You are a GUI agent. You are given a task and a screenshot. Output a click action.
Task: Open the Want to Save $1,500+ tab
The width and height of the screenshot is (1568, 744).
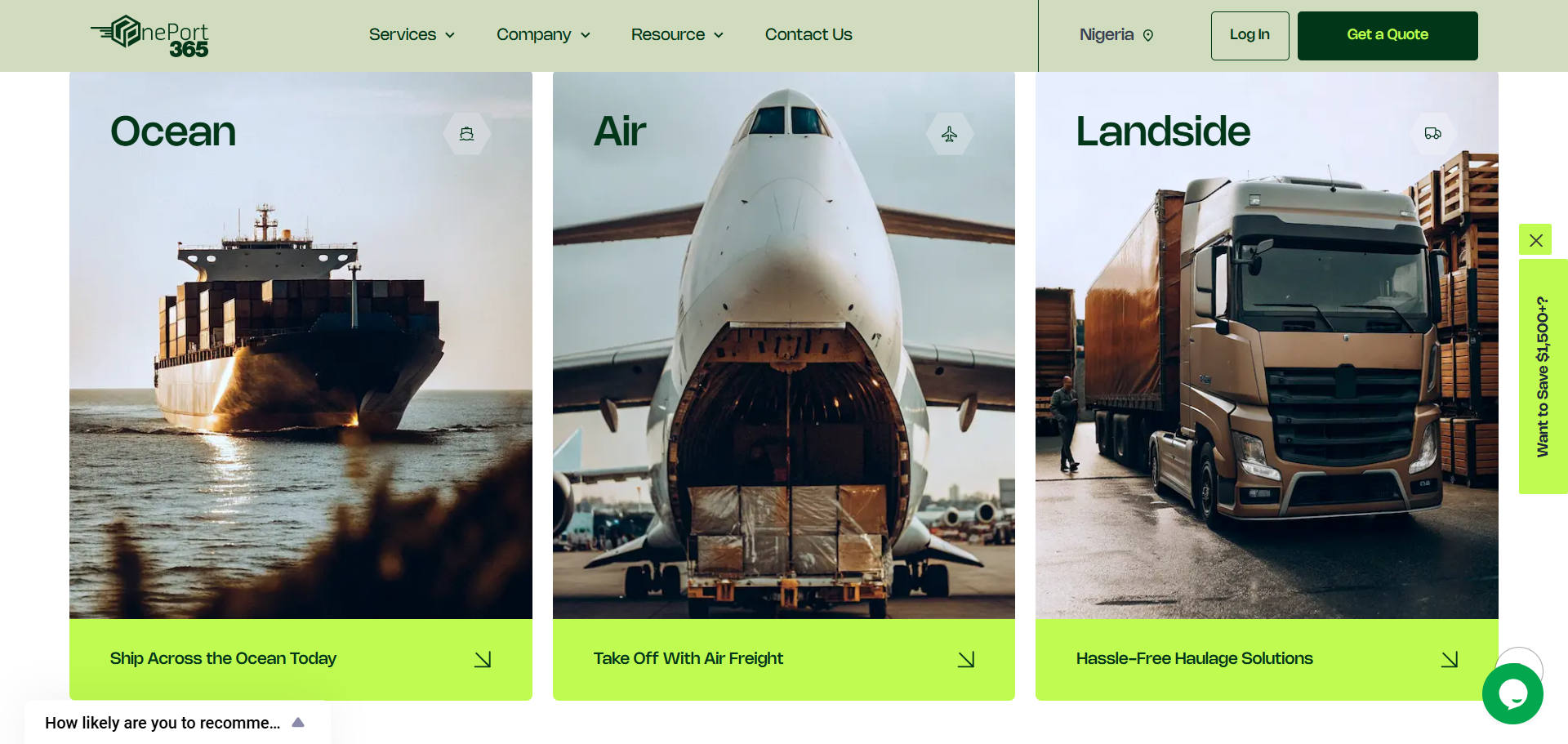click(1543, 376)
